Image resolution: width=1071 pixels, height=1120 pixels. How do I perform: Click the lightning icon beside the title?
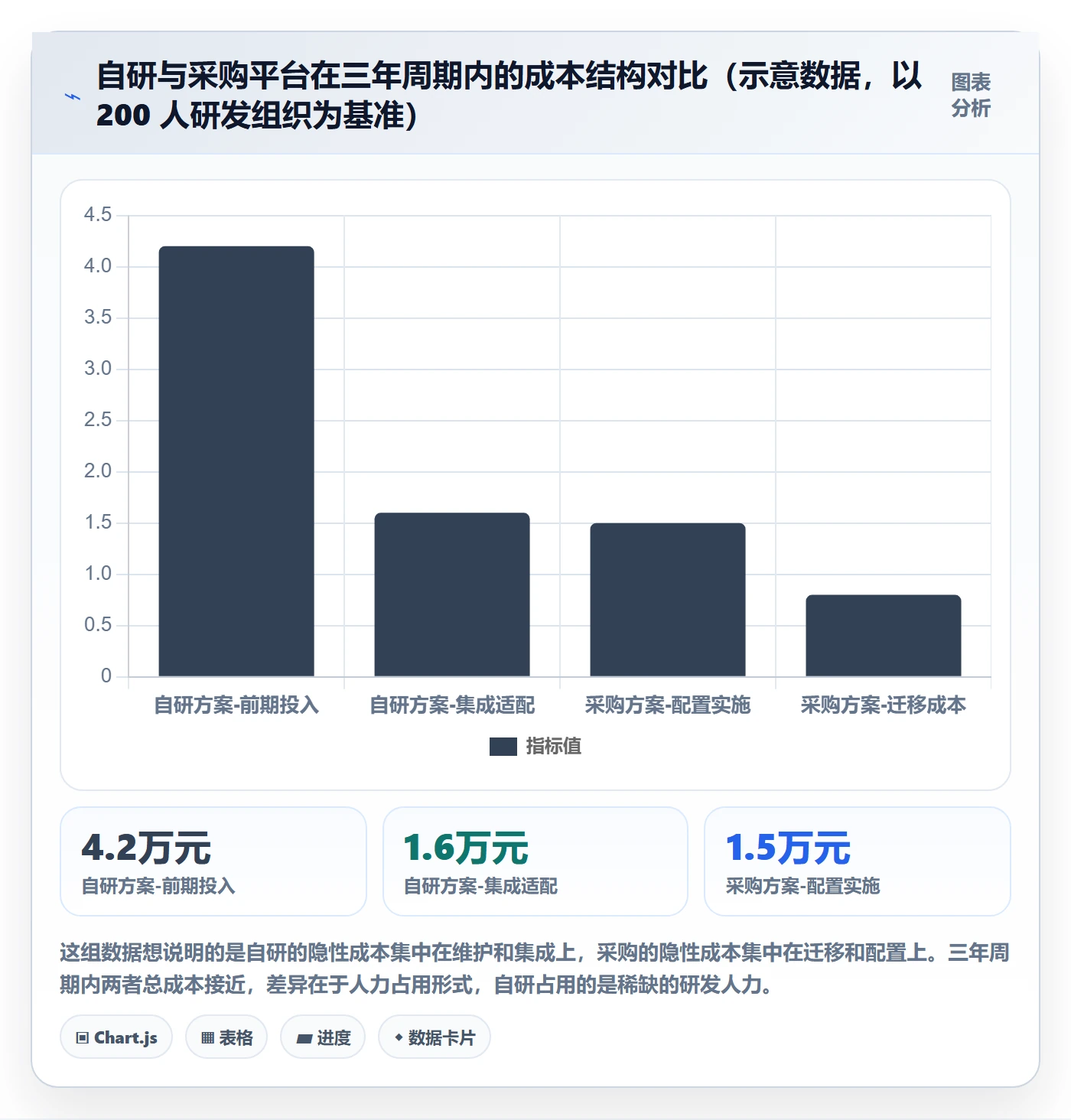coord(73,96)
